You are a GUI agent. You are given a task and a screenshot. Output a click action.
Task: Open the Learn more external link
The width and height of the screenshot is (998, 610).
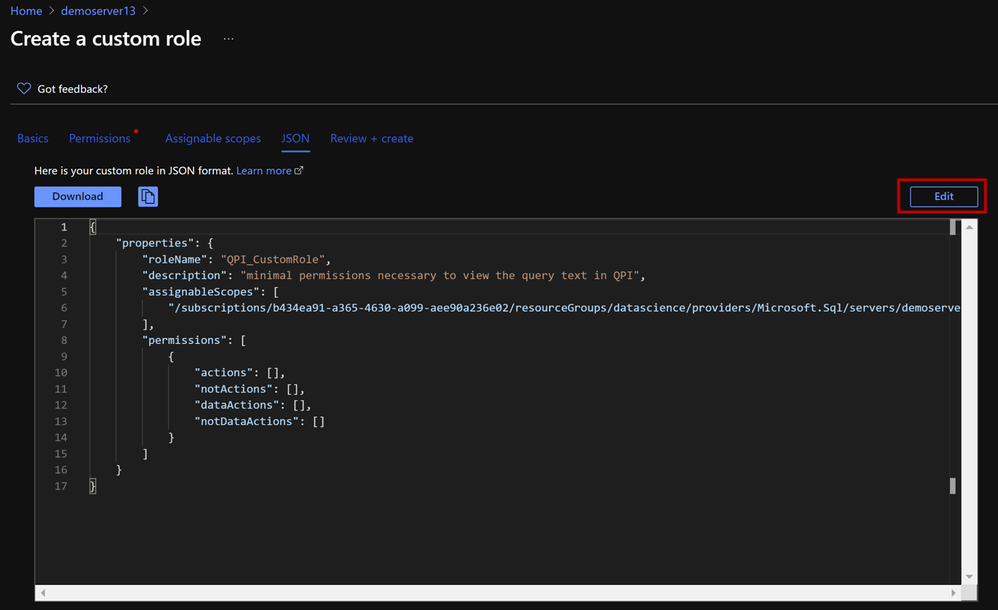click(270, 171)
